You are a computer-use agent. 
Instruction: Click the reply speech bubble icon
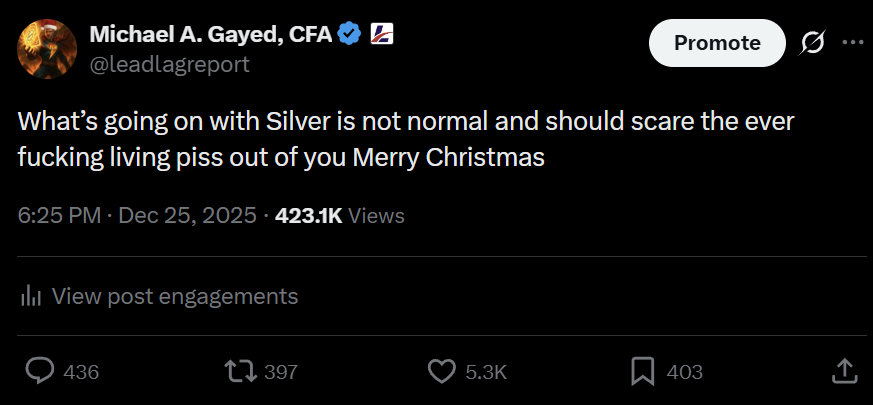coord(40,372)
